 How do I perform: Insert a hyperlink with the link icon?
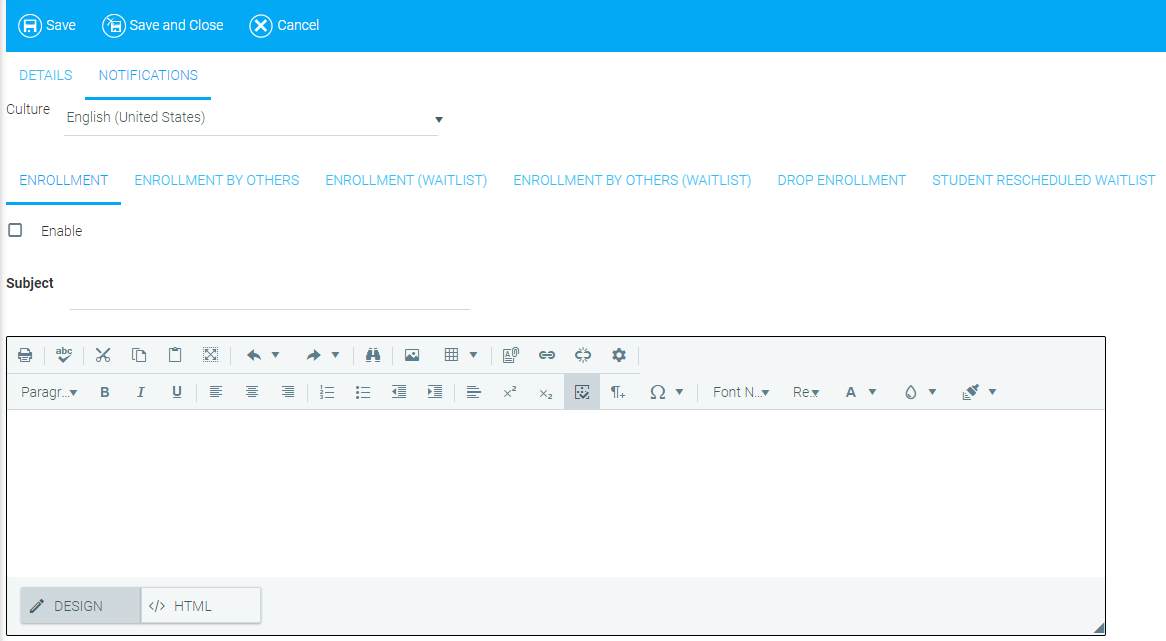547,355
